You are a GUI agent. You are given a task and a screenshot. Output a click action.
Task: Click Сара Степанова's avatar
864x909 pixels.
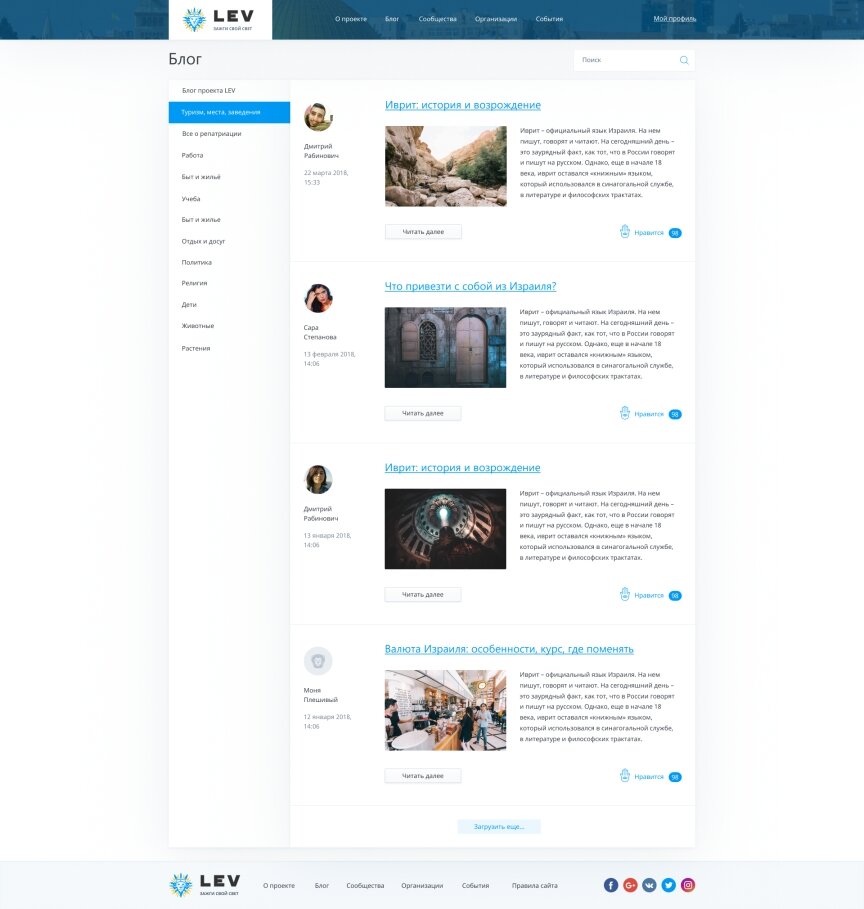tap(318, 298)
